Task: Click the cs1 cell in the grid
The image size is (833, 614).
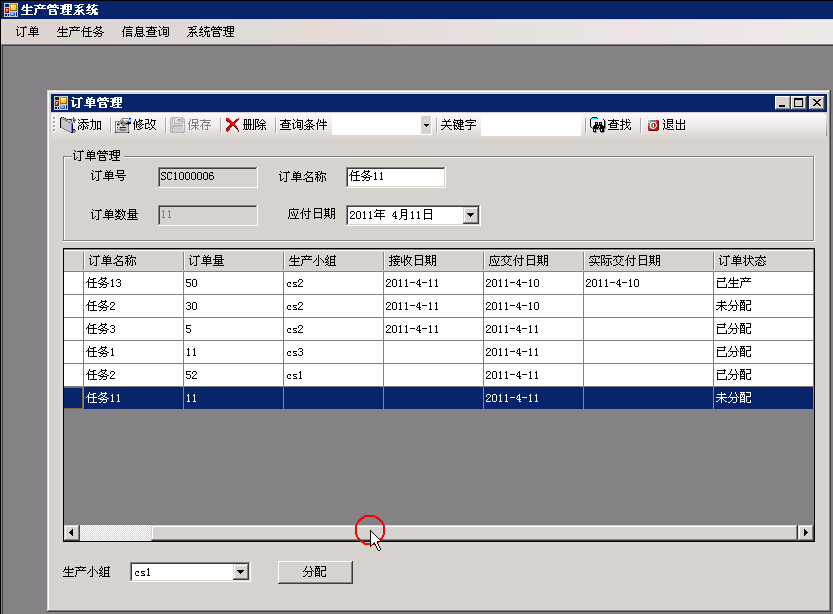Action: [333, 375]
